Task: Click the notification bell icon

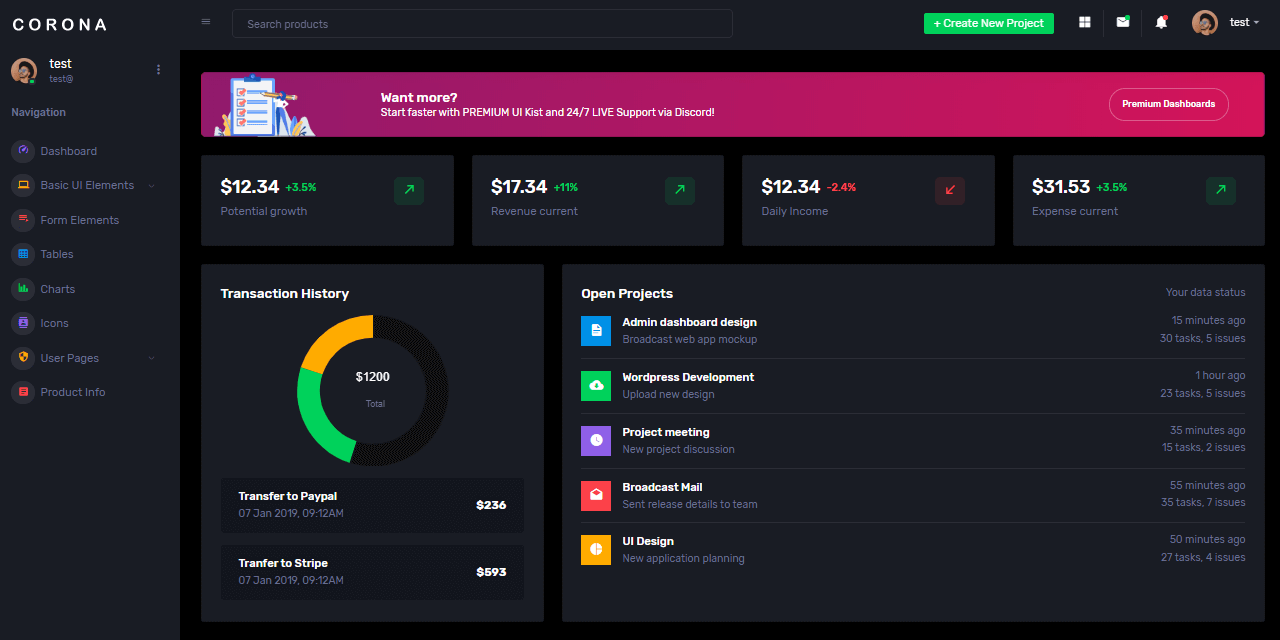Action: tap(1161, 21)
